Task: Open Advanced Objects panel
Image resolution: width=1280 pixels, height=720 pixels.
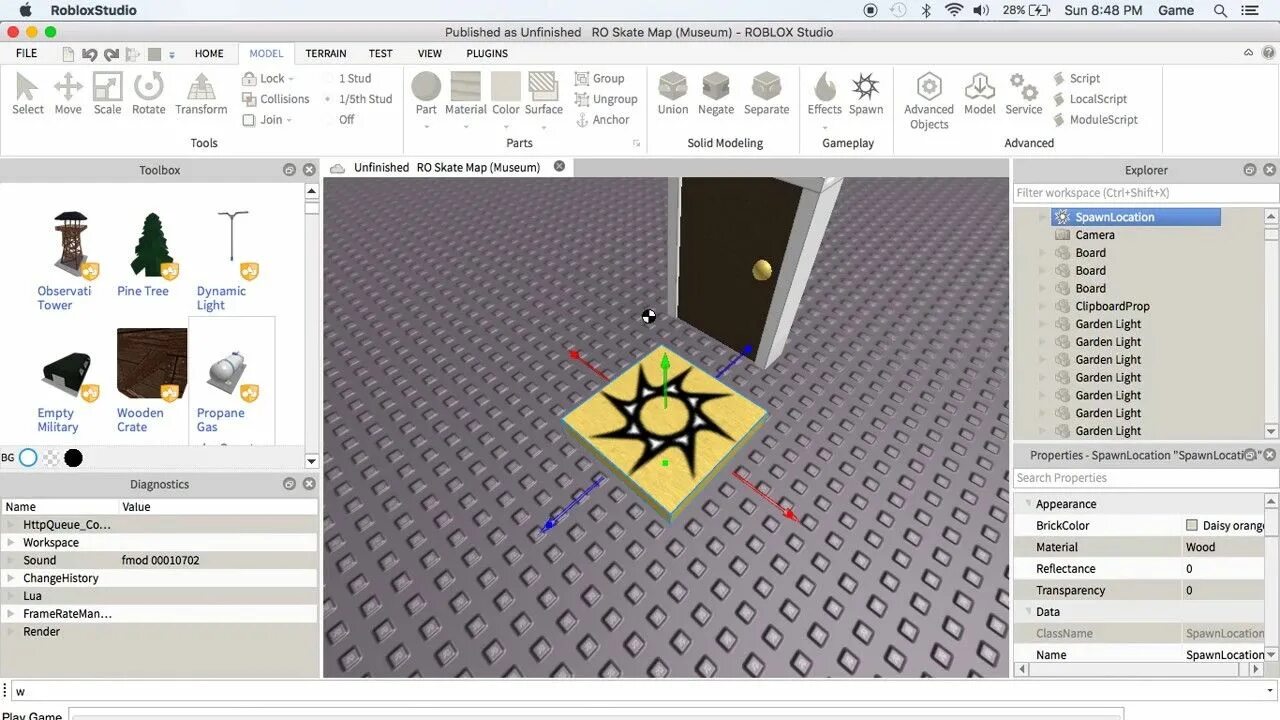Action: click(929, 101)
